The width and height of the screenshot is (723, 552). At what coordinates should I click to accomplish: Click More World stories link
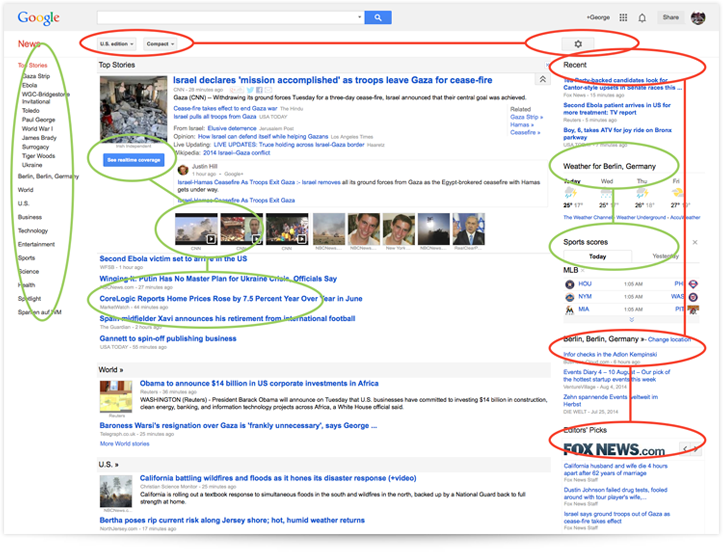click(124, 444)
